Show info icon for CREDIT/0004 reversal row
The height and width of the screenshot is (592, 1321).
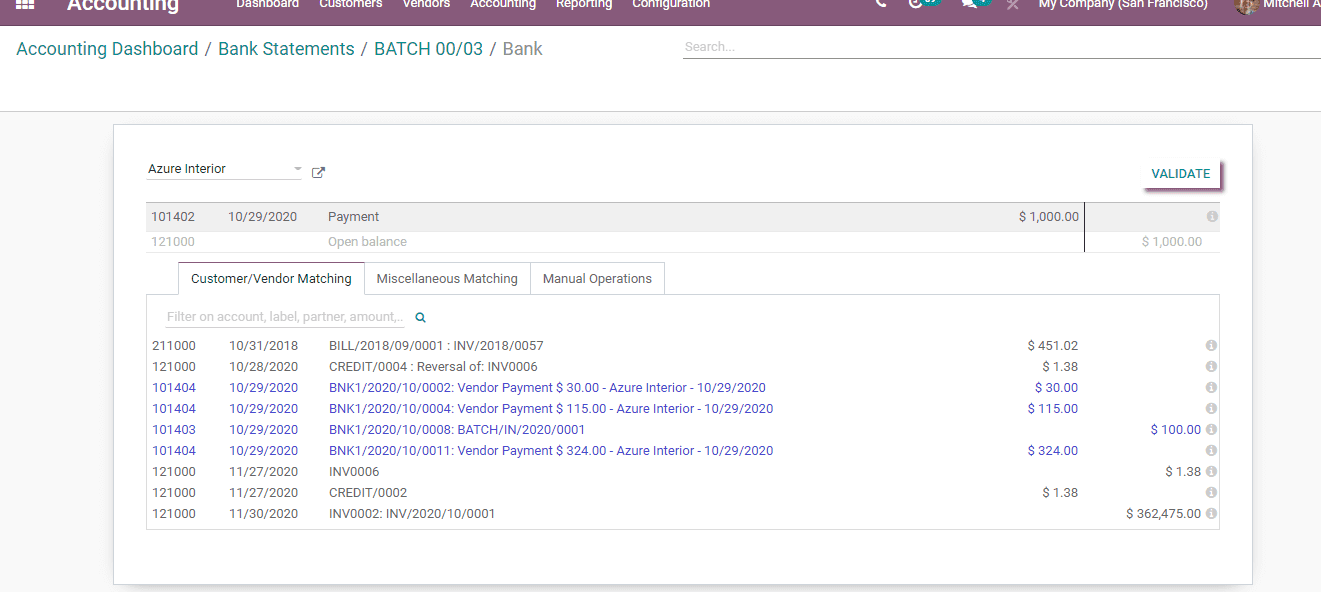click(x=1211, y=367)
